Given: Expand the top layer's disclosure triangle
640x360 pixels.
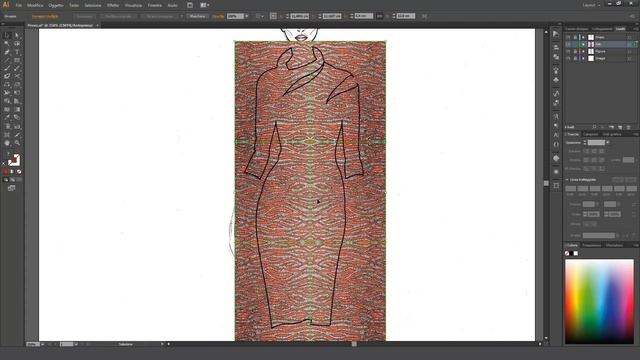Looking at the screenshot, I should tap(583, 37).
